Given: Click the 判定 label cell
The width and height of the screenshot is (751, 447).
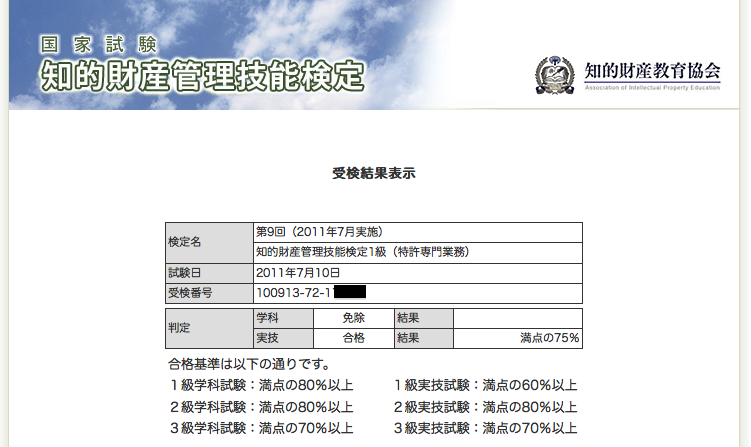Looking at the screenshot, I should click(x=209, y=328).
